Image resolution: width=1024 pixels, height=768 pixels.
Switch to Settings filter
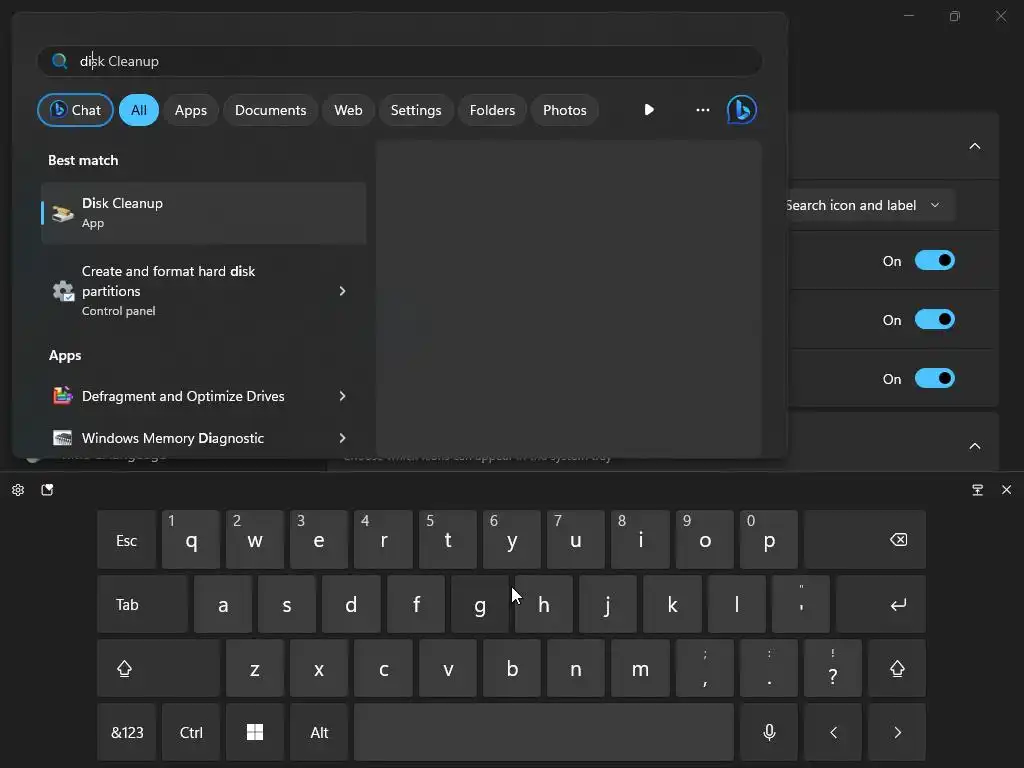416,110
